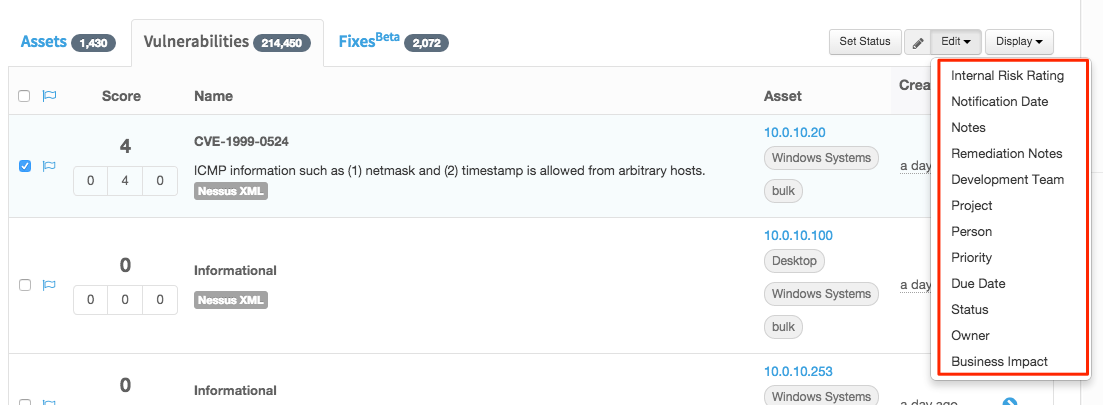Image resolution: width=1103 pixels, height=405 pixels.
Task: Select Remediation Notes menu entry
Action: tap(1007, 154)
